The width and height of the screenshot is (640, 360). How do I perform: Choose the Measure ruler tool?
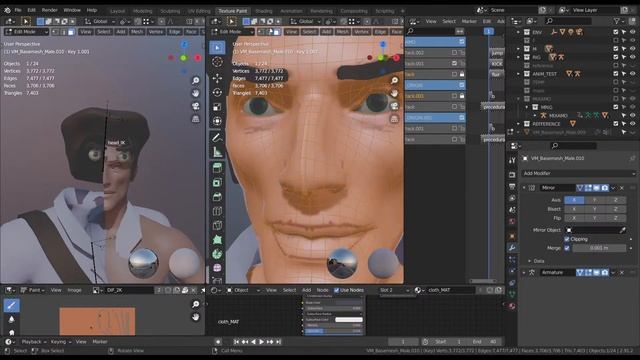coord(217,152)
